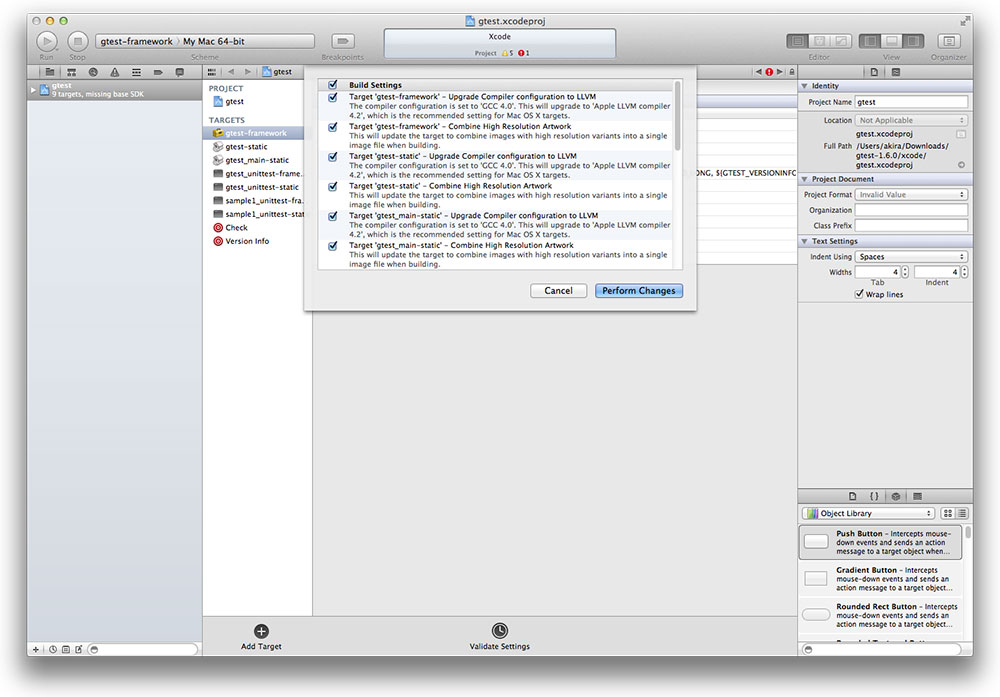
Task: Click the Project Name field
Action: [x=911, y=102]
